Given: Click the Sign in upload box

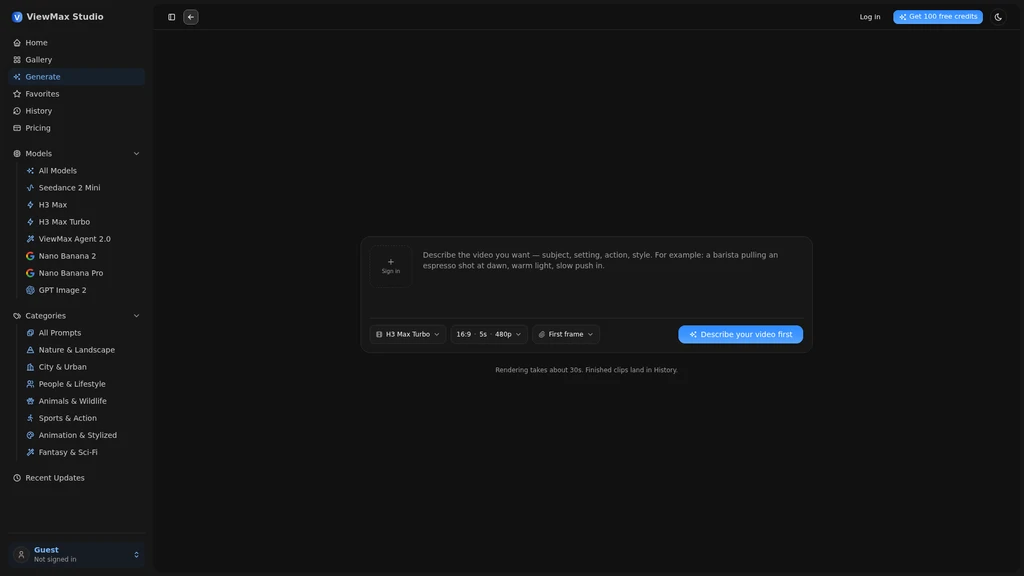Looking at the screenshot, I should click(x=391, y=266).
